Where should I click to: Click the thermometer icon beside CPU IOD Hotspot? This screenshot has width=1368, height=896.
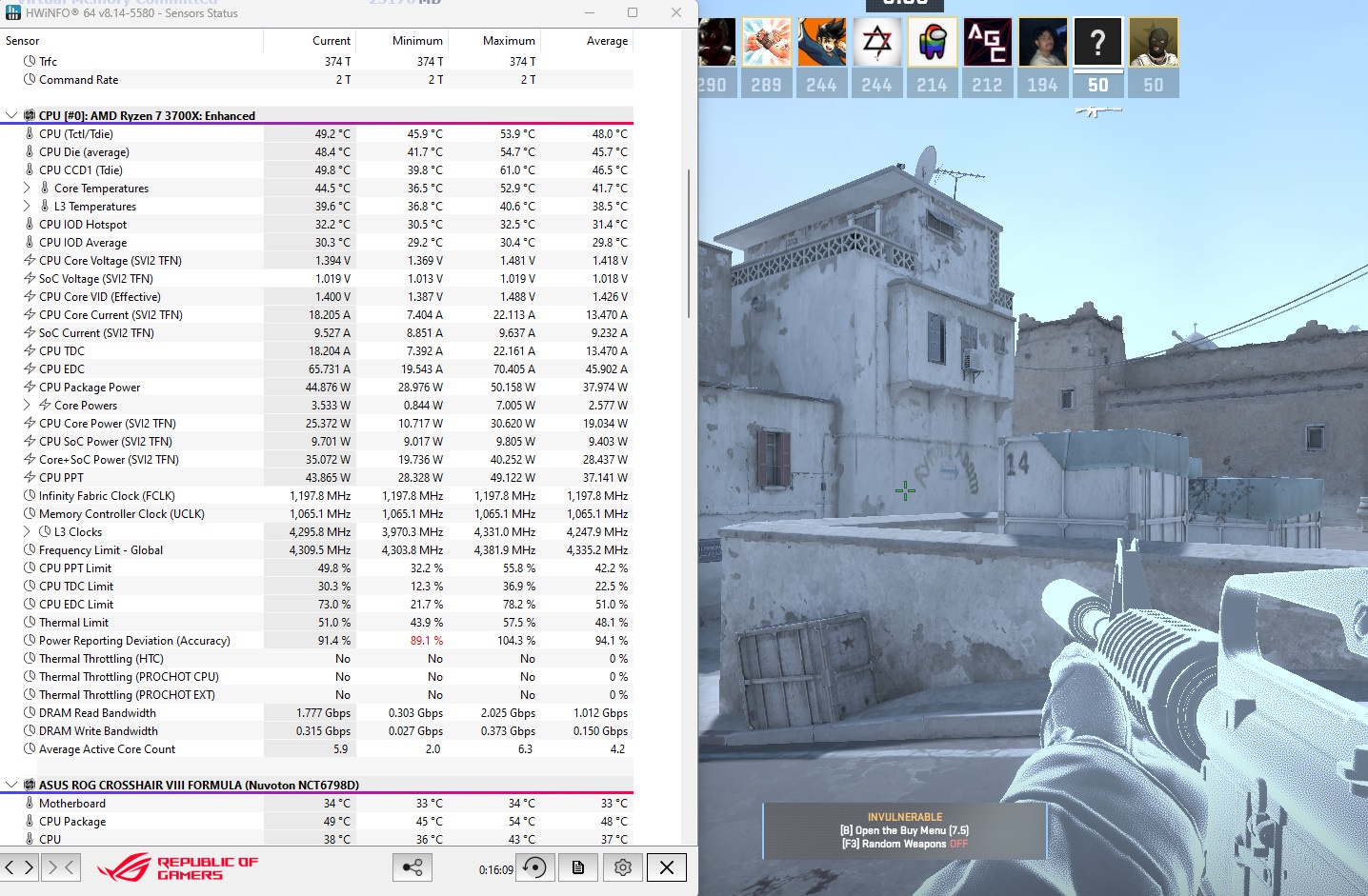coord(30,225)
